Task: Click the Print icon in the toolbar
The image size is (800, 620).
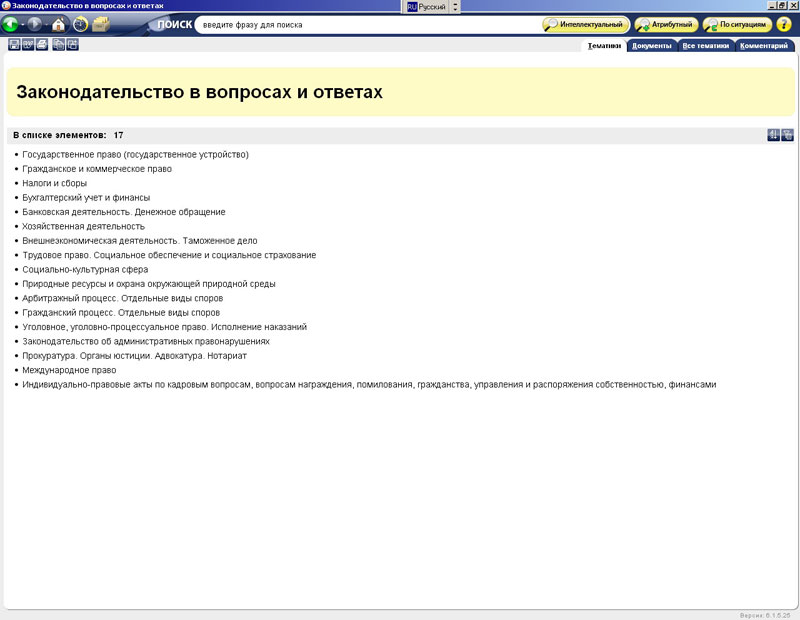Action: click(42, 45)
